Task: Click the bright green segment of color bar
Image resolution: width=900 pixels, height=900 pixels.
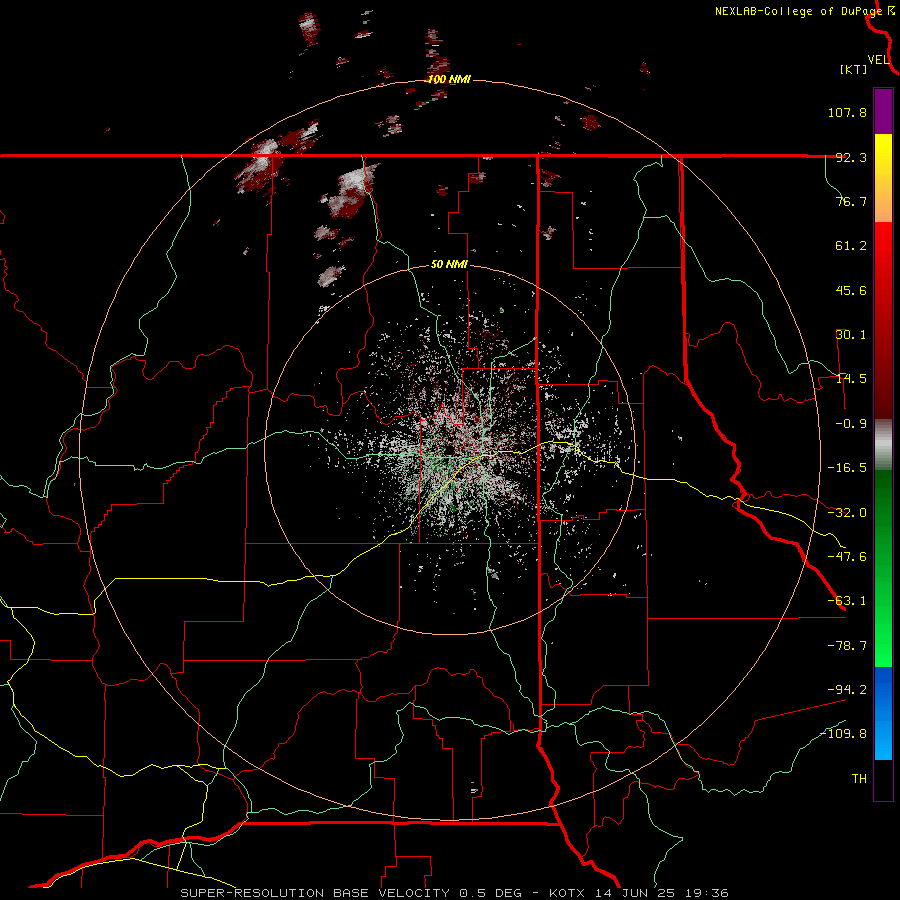Action: [883, 568]
